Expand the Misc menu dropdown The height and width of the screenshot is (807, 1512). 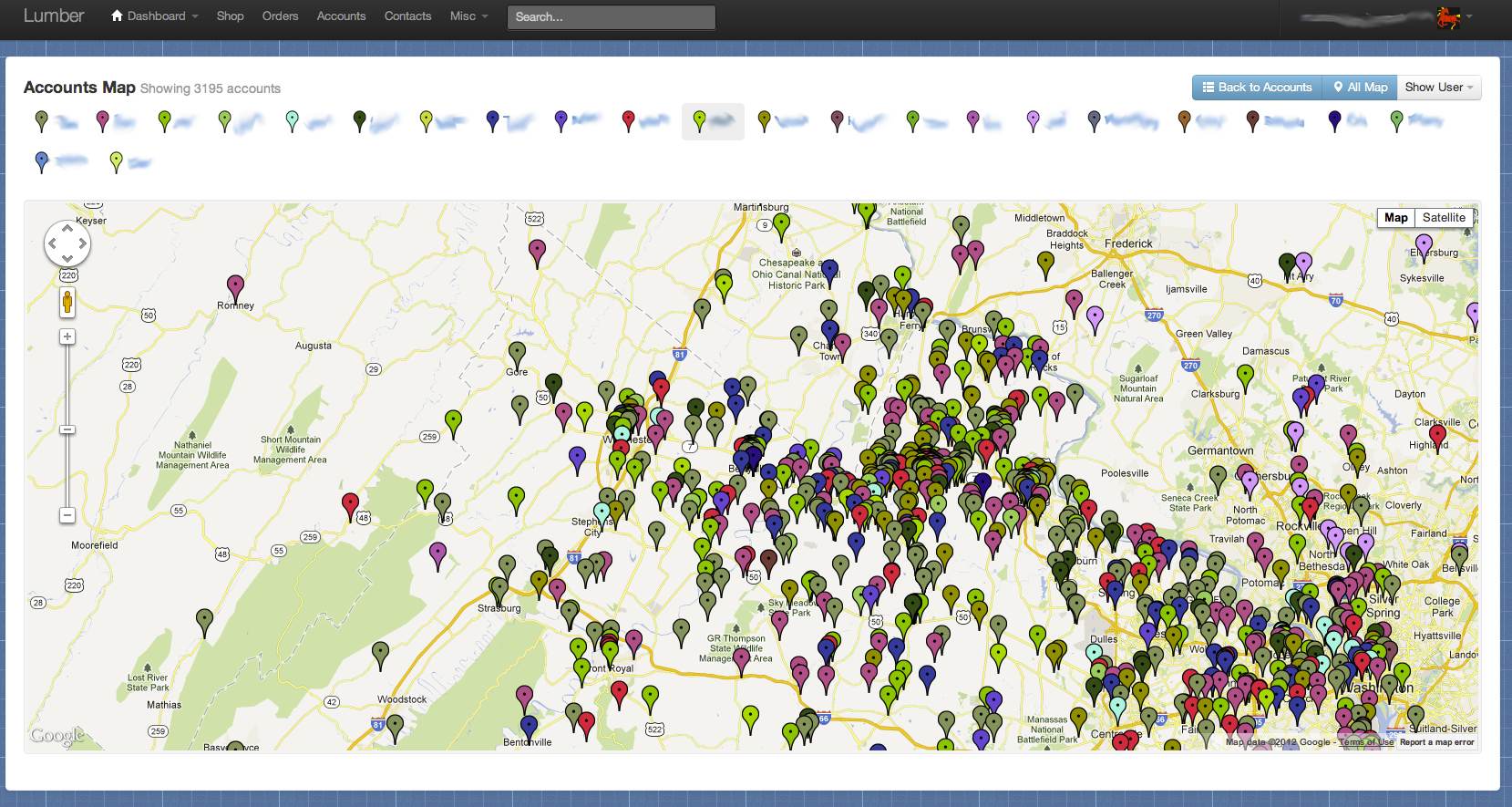pos(468,16)
